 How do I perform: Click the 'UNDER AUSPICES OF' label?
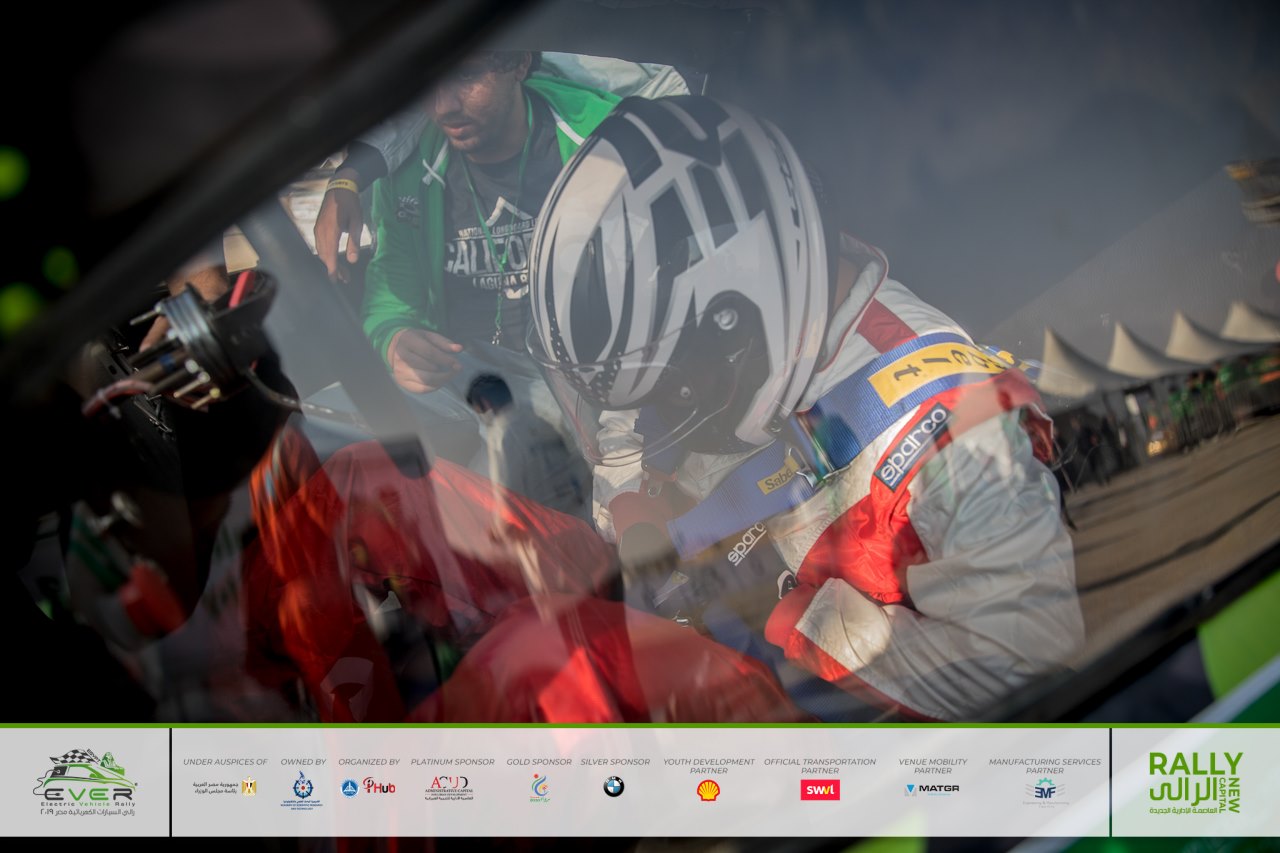click(225, 762)
